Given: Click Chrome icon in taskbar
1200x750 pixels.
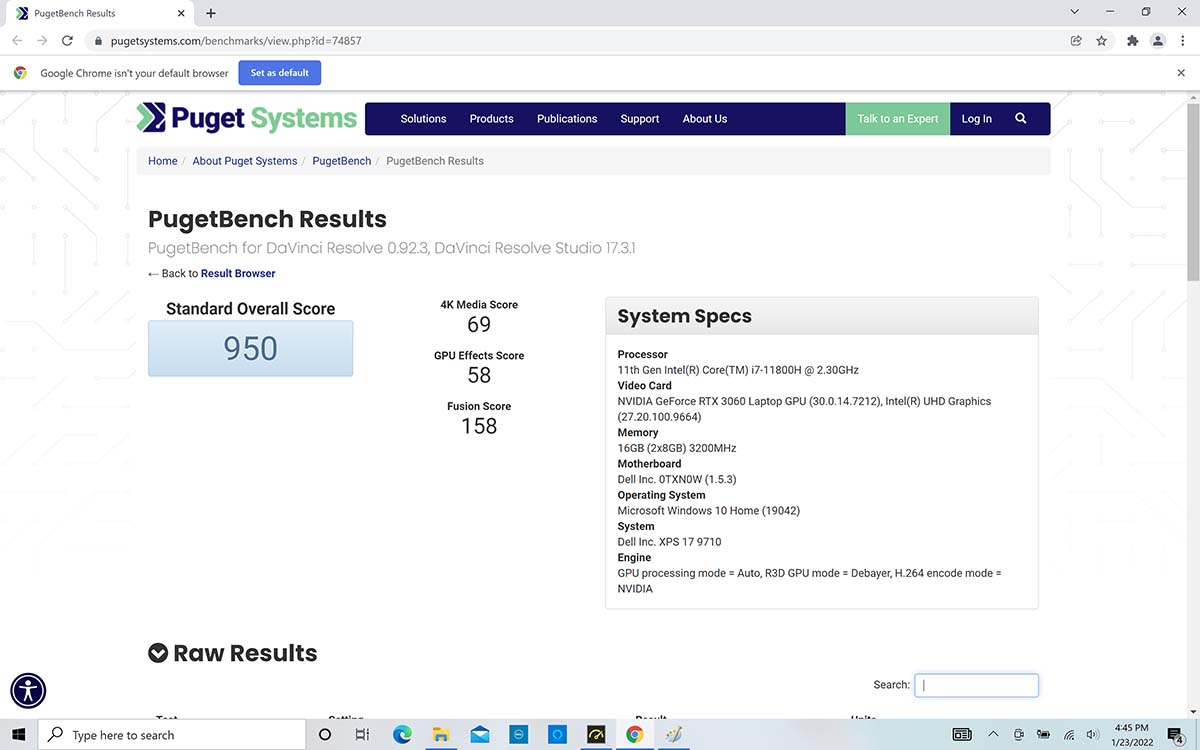Looking at the screenshot, I should click(634, 734).
